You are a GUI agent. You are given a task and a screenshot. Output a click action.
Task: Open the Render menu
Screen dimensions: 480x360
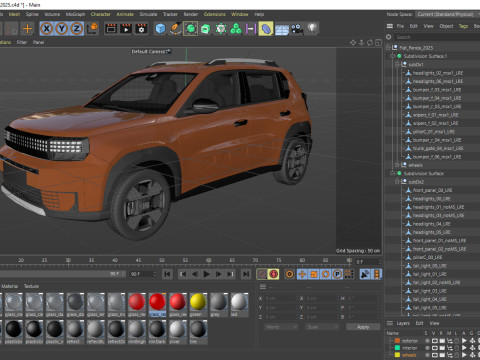coord(191,14)
